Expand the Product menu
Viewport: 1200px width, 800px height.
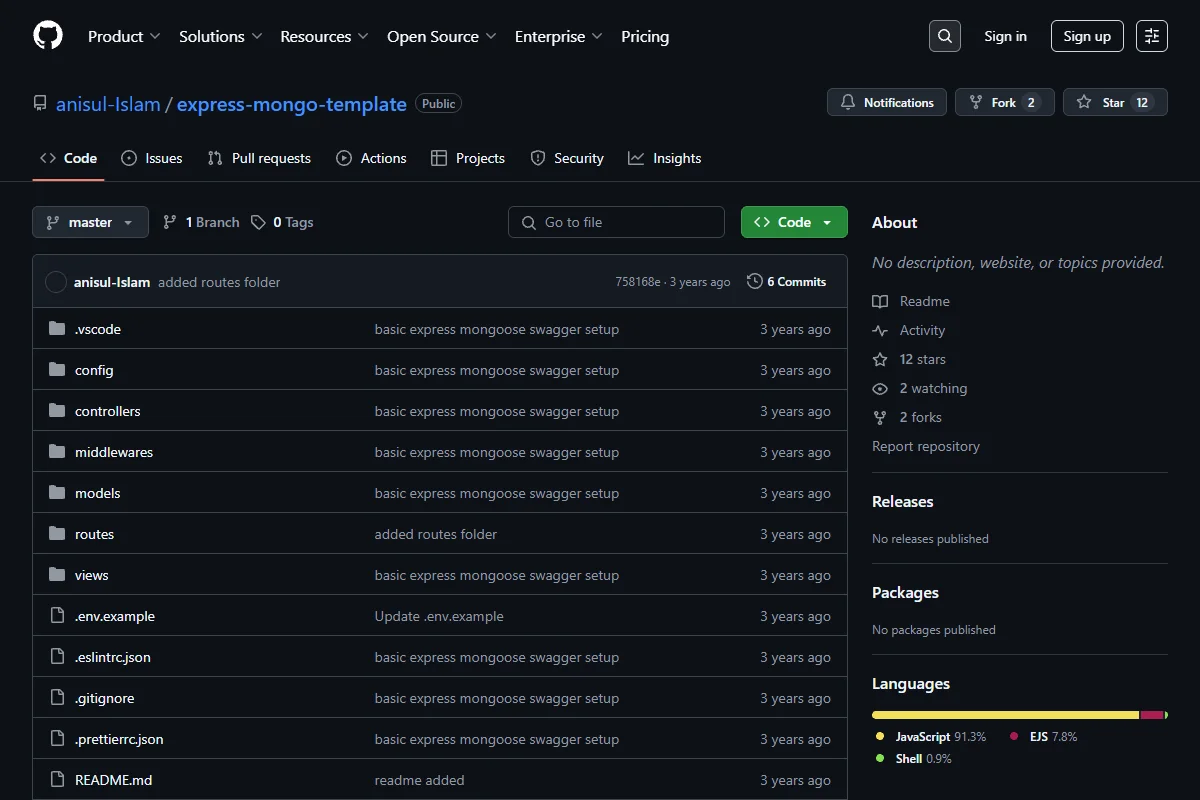click(124, 36)
